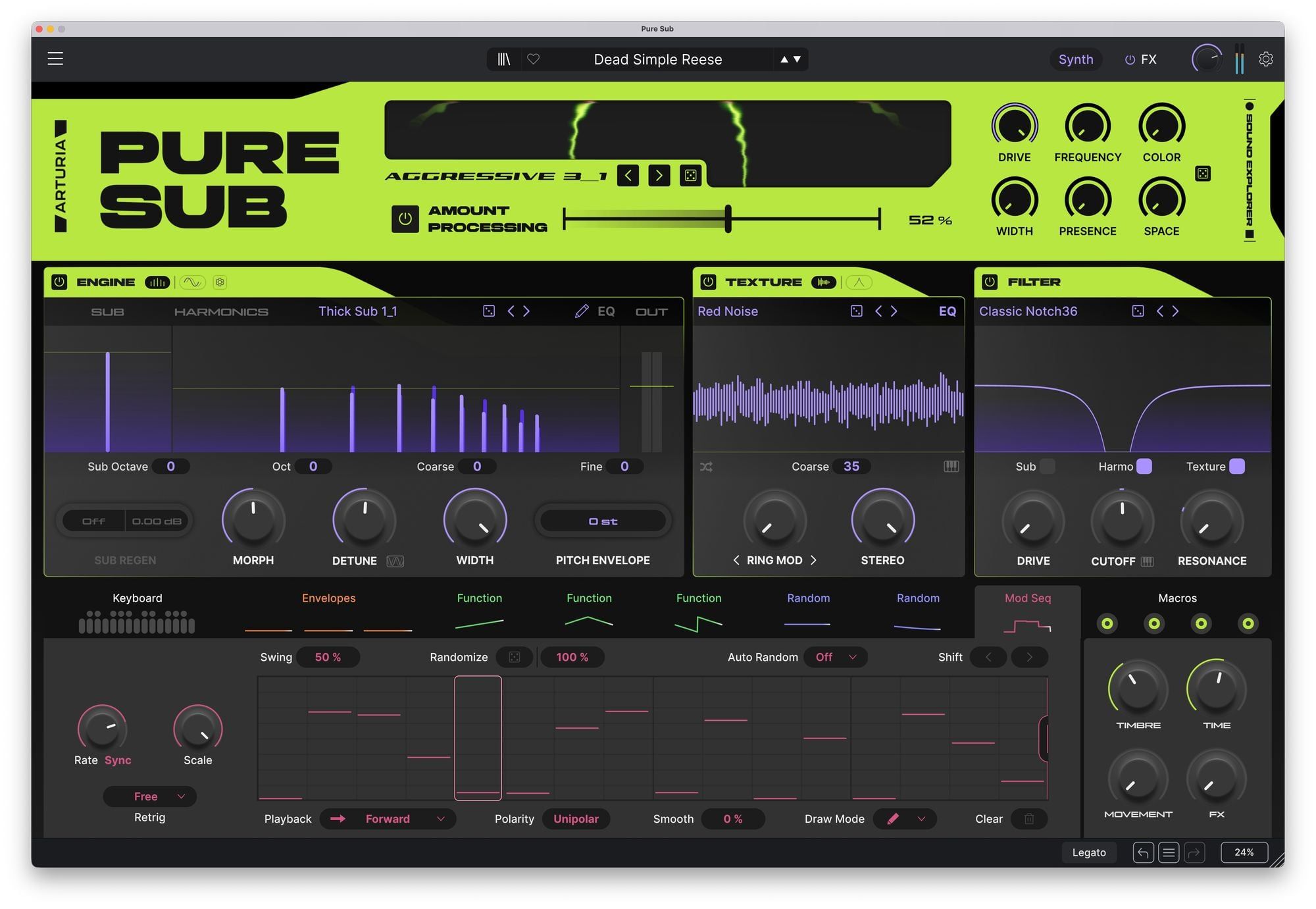Randomize the Red Noise texture preset
Screen dimensions: 1316x909
856,311
